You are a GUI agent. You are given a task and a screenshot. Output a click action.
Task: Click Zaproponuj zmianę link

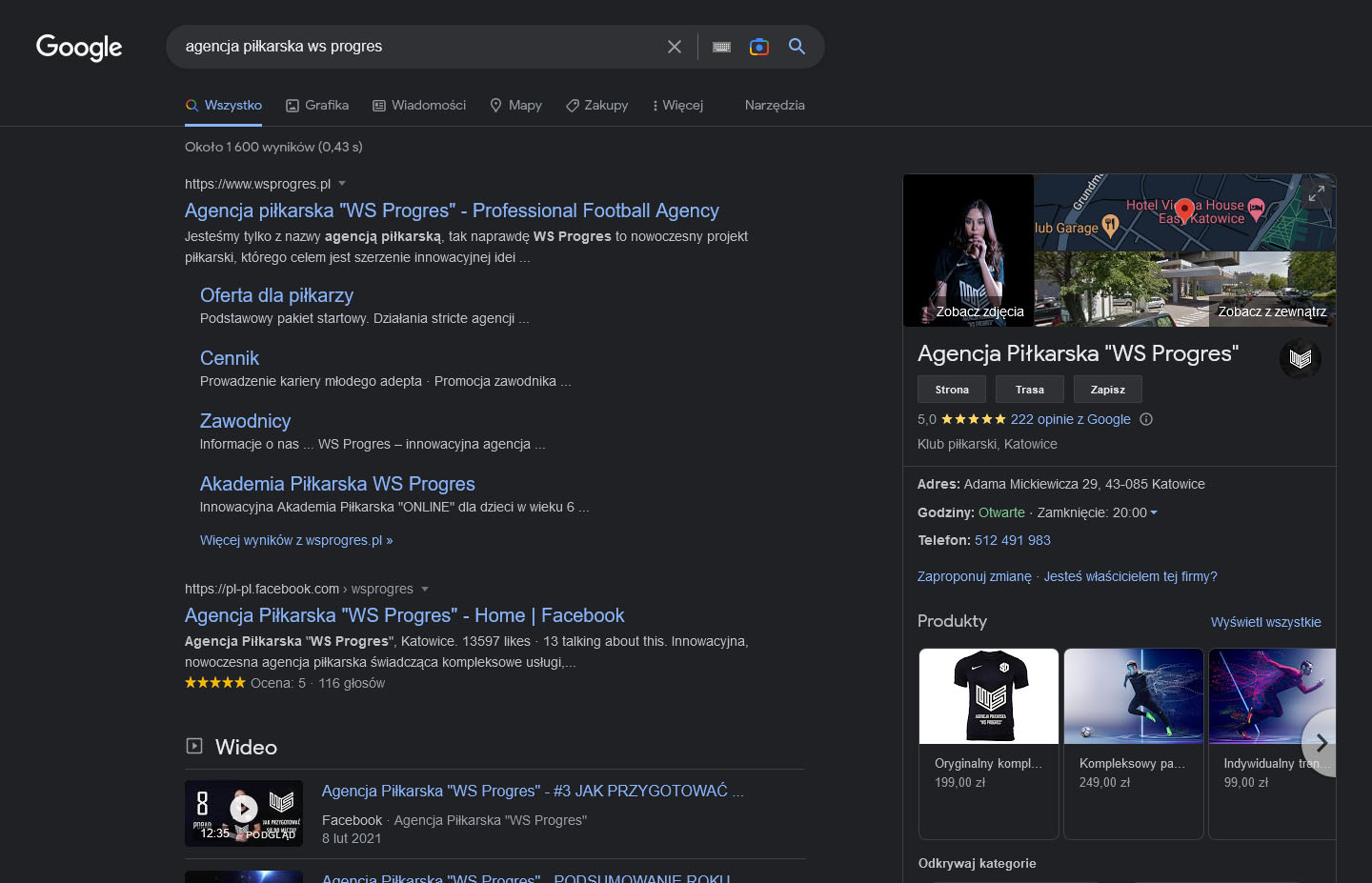pos(975,576)
